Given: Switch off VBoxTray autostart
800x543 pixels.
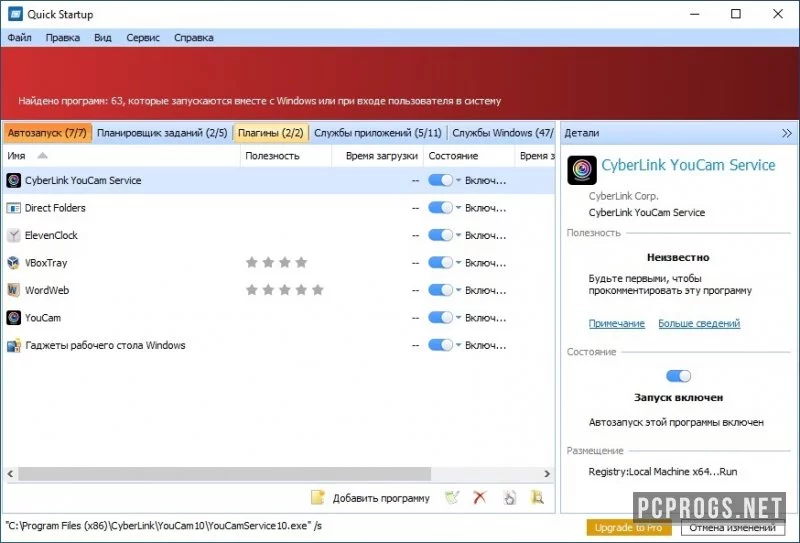Looking at the screenshot, I should [440, 263].
